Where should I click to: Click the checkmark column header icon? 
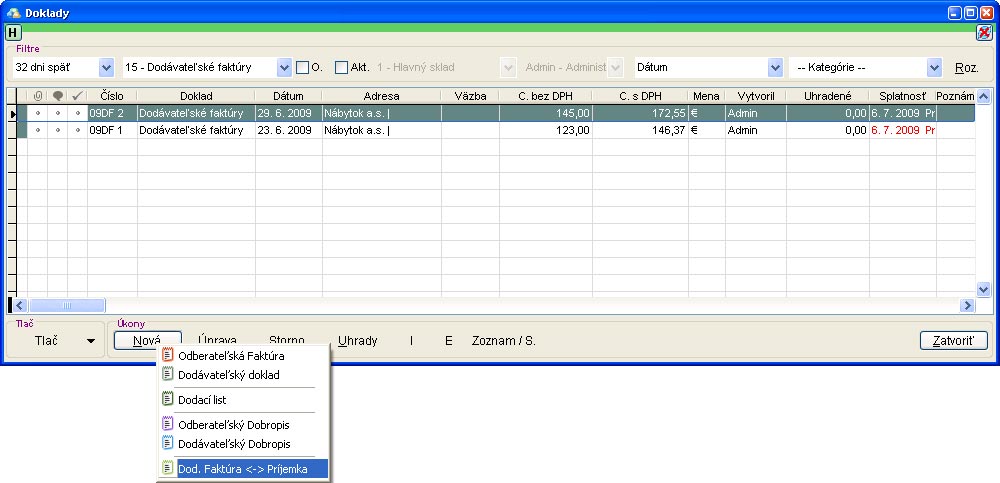[x=78, y=97]
